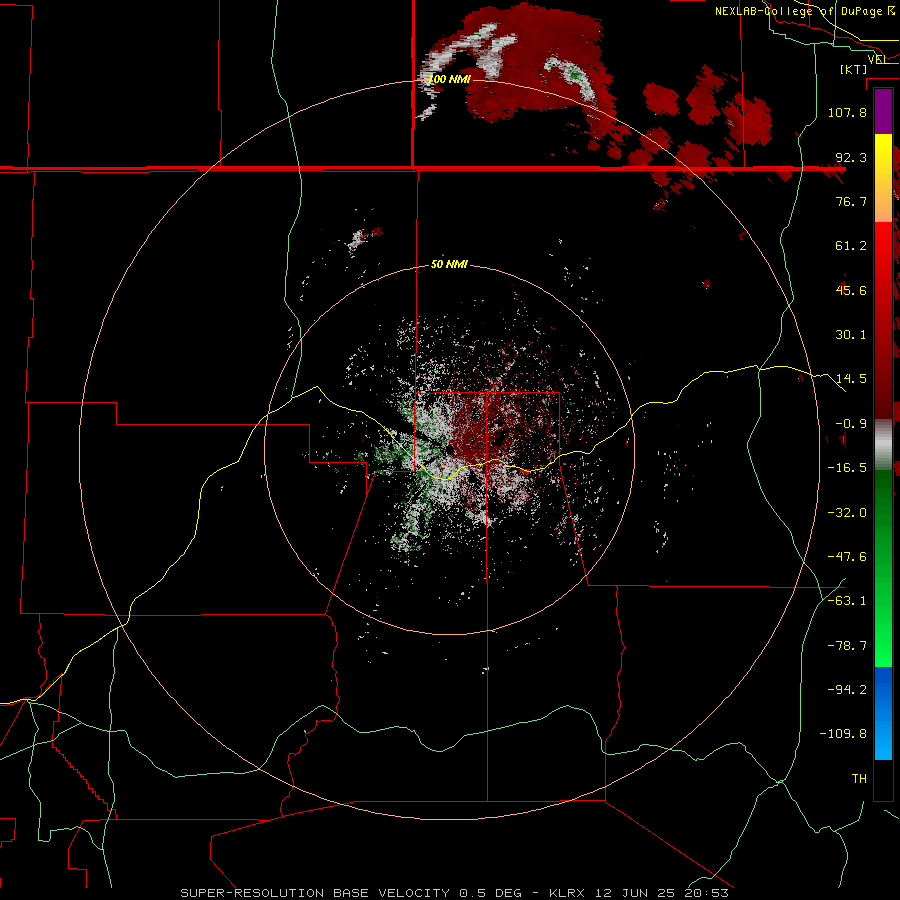This screenshot has width=900, height=900.
Task: Click the -109.8 scale value
Action: [x=844, y=734]
